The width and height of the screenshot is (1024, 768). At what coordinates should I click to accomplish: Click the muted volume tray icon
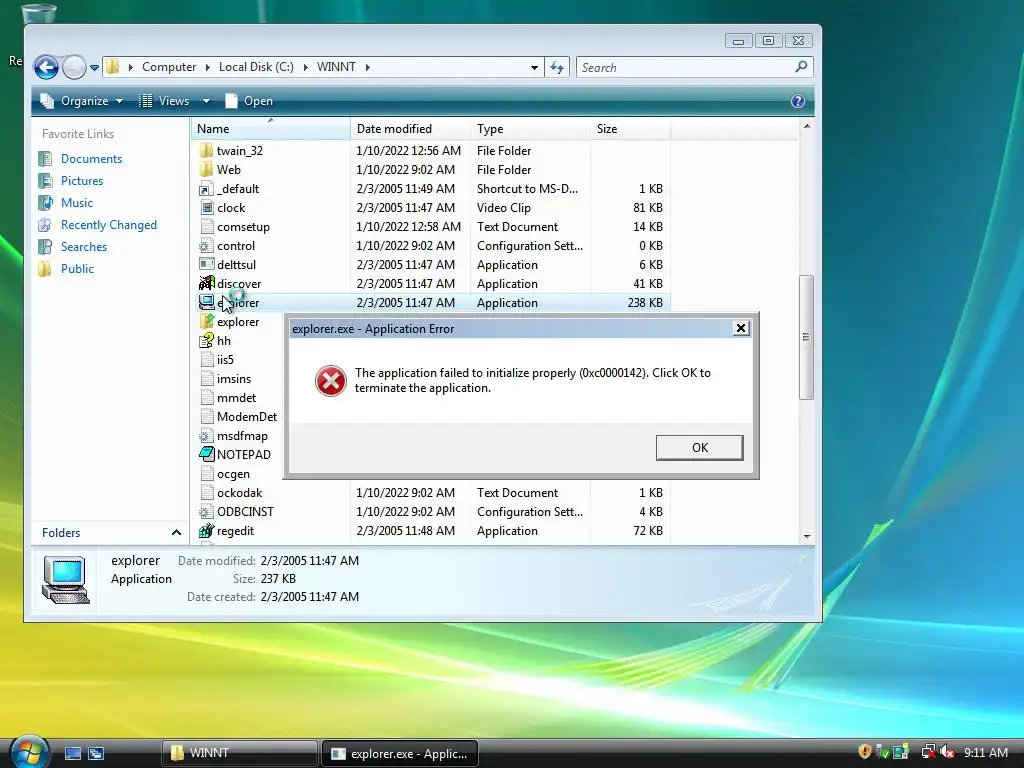[947, 752]
